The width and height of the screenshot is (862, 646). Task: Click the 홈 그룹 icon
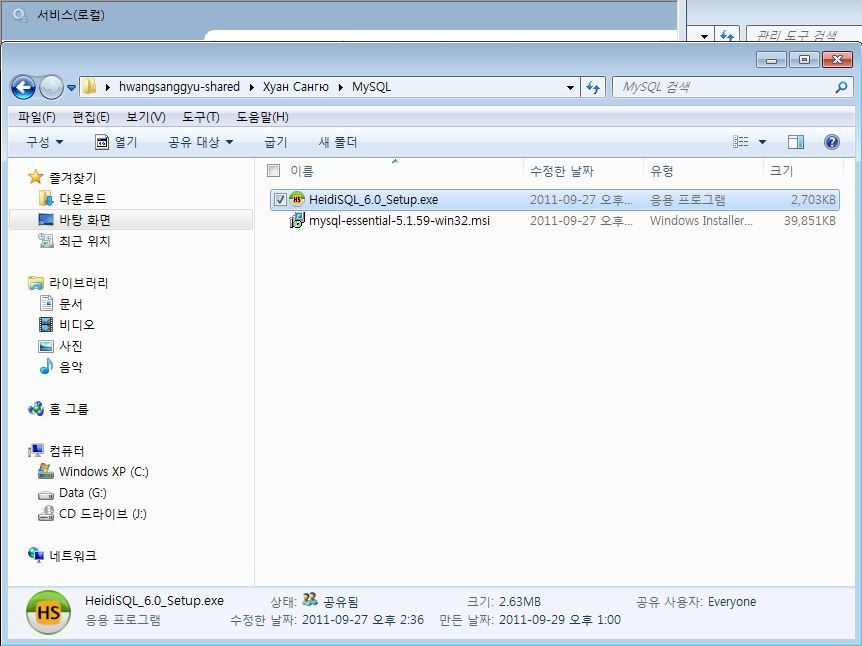tap(35, 408)
